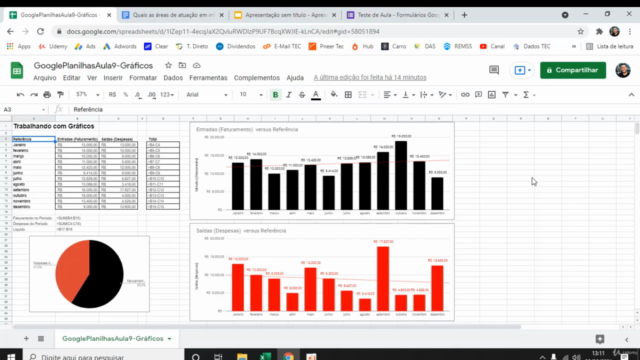This screenshot has width=640, height=360.
Task: Star the document title
Action: 168,65
